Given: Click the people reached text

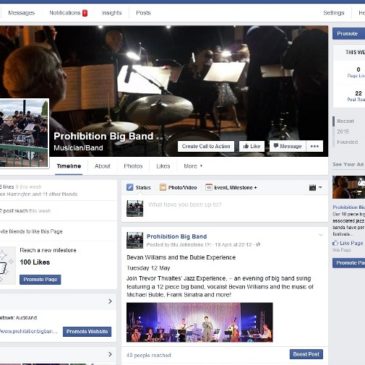Looking at the screenshot, I should pos(149,355).
